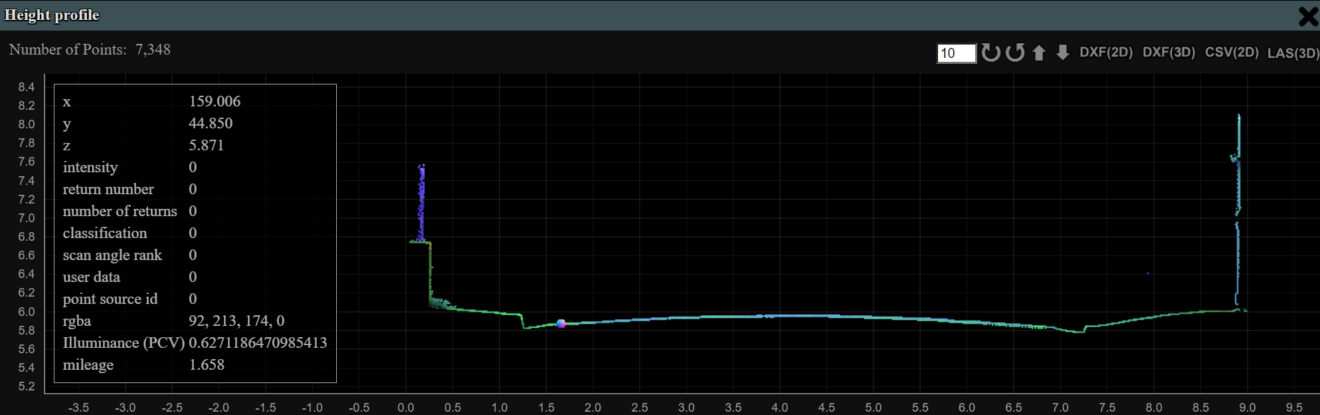Screen dimensions: 1320x415
Task: Click the x coordinate value 159.006
Action: coord(214,101)
